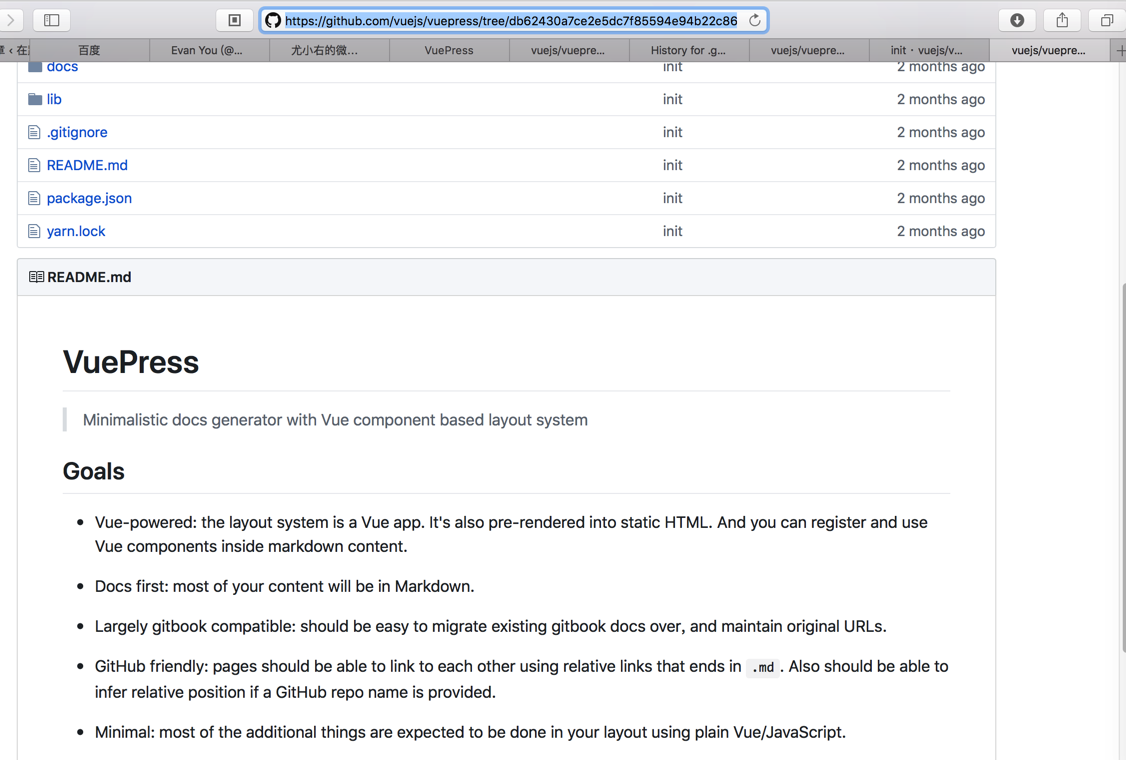Image resolution: width=1126 pixels, height=760 pixels.
Task: Click the lib folder icon
Action: 35,99
